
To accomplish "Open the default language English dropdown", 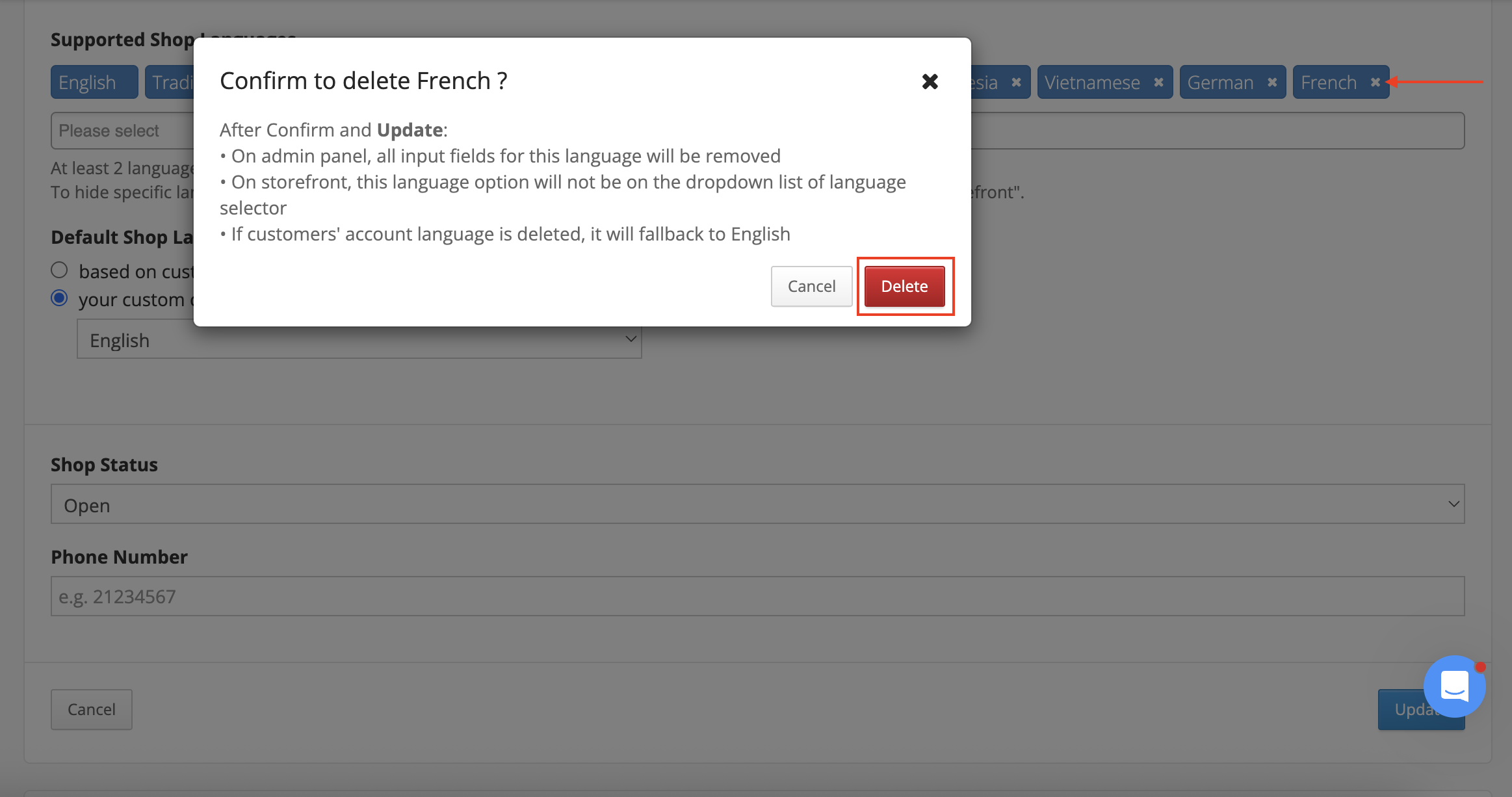I will [x=359, y=340].
